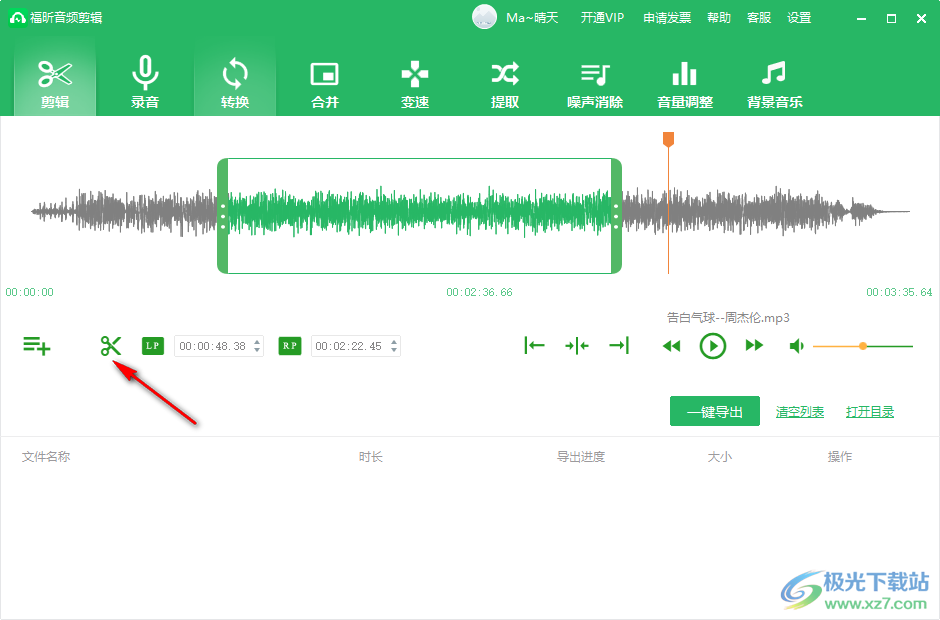Click the 时长 duration column header
This screenshot has width=940, height=620.
[x=370, y=457]
